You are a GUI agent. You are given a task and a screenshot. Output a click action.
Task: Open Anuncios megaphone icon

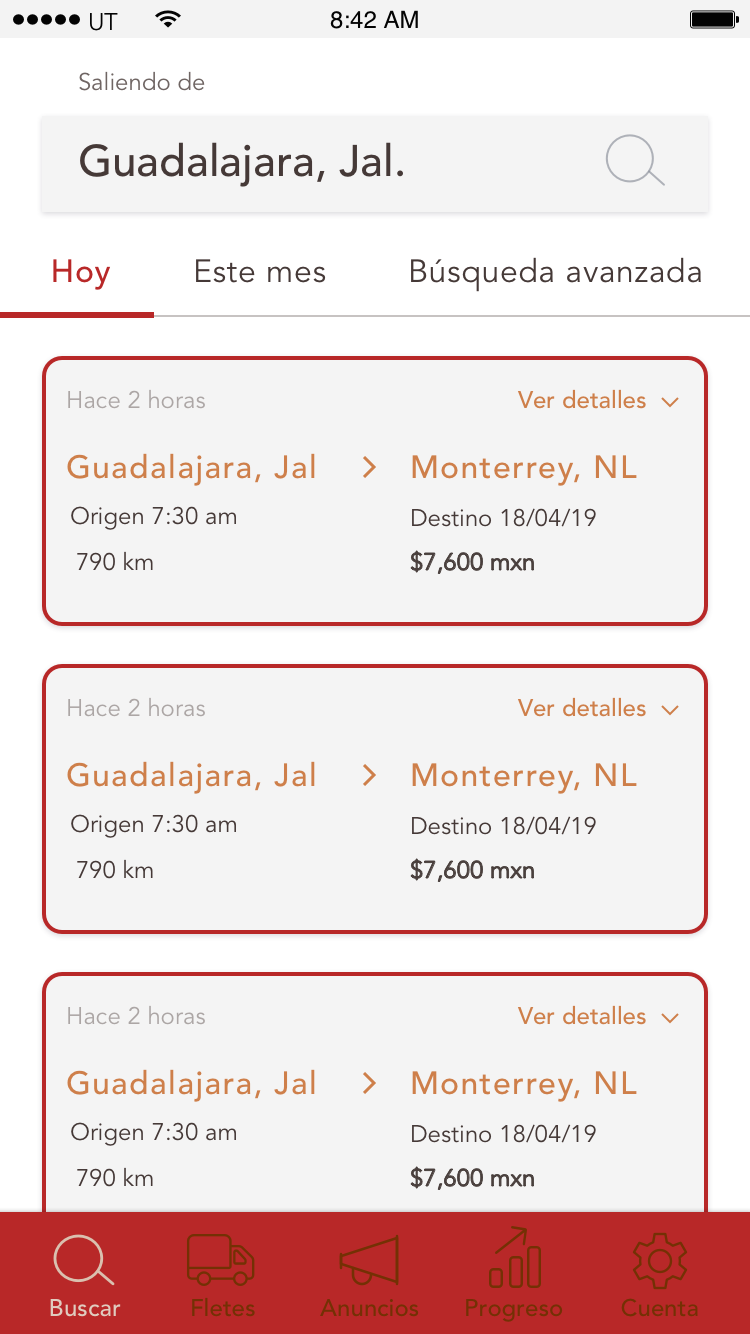pyautogui.click(x=370, y=1262)
